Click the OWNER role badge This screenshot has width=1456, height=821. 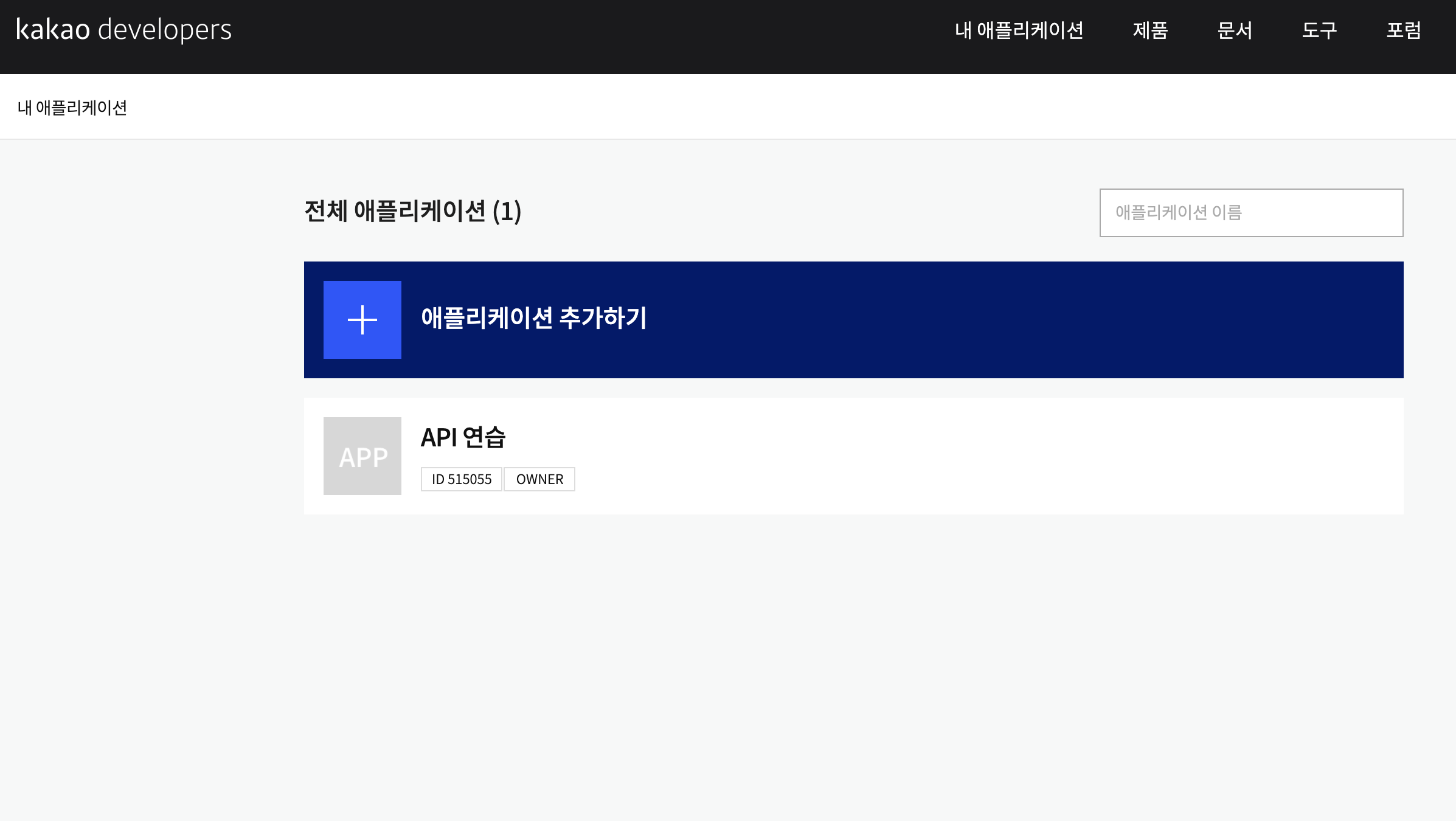539,479
